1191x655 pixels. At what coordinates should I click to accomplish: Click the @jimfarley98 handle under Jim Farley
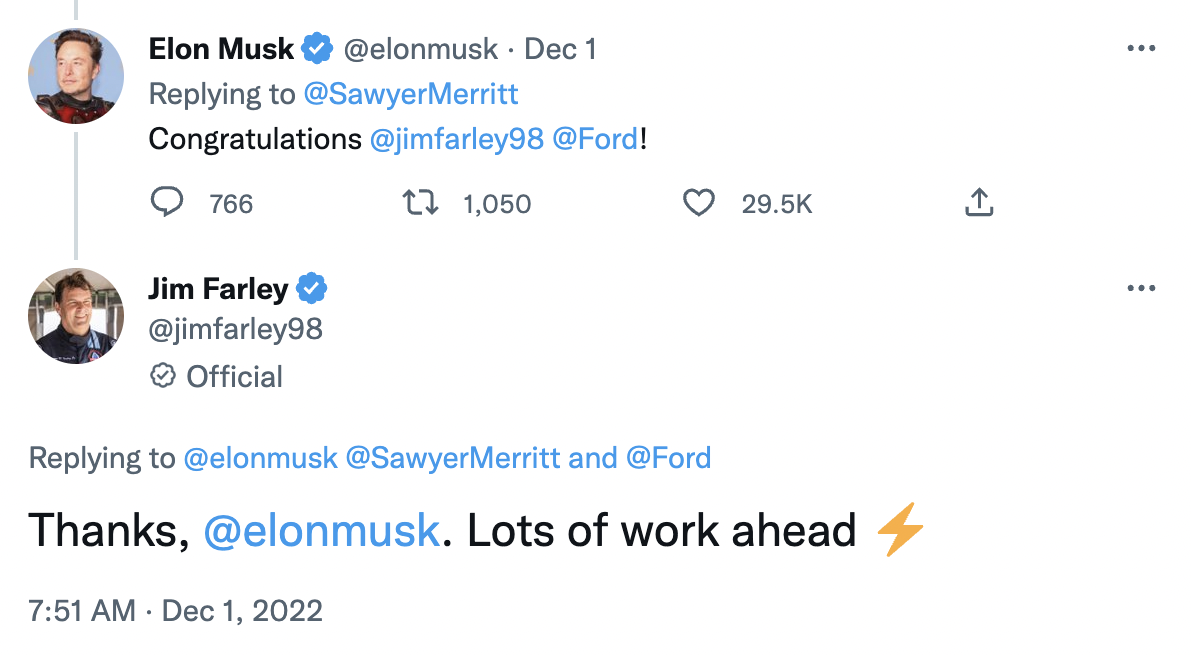235,328
